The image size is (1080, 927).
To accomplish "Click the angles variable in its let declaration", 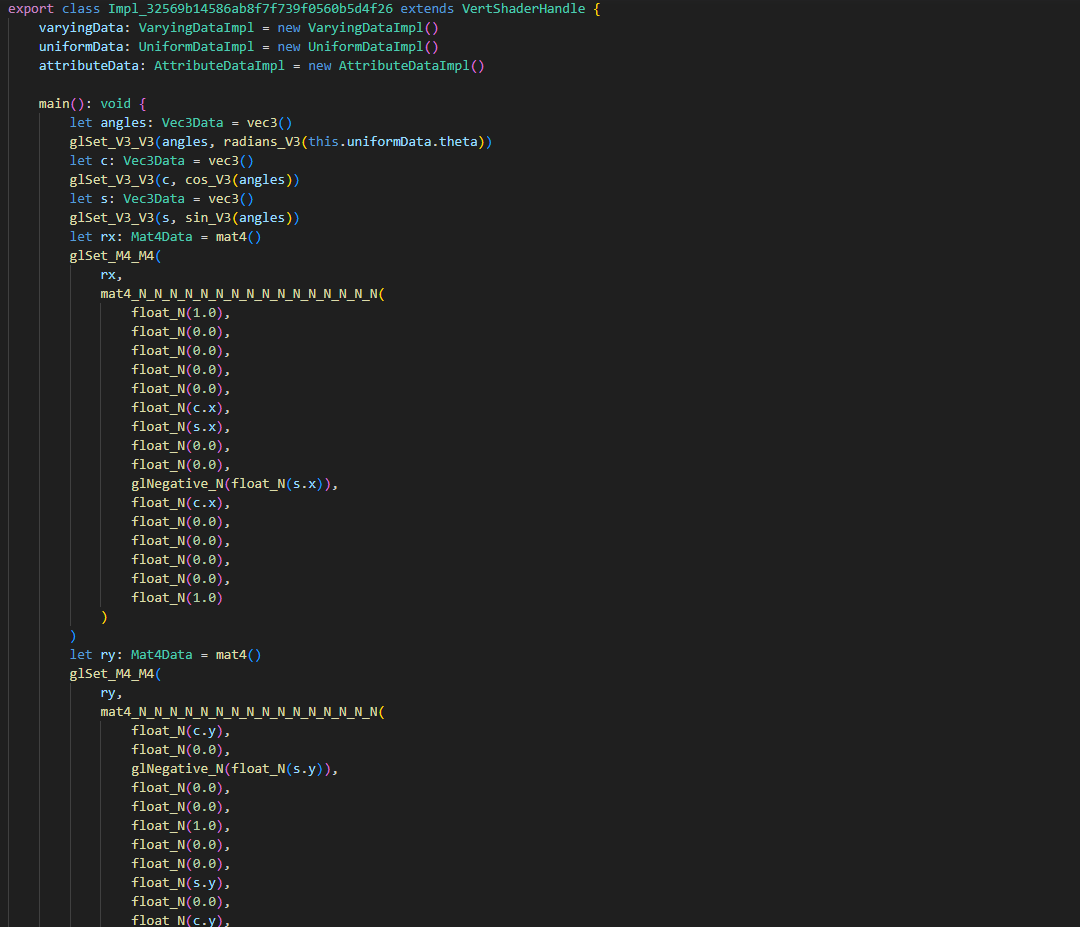I will (123, 122).
